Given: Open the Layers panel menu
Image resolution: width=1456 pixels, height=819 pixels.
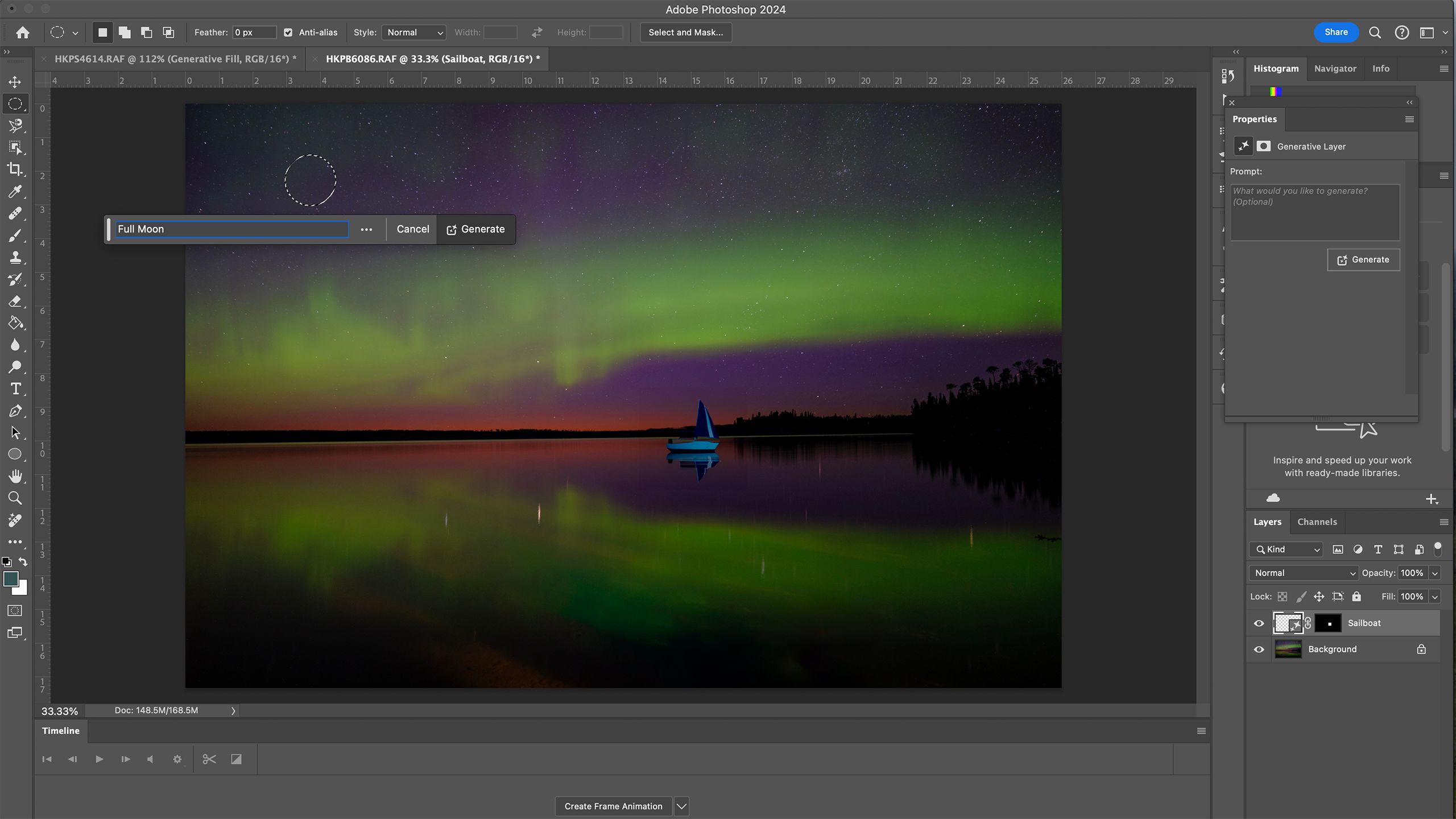Looking at the screenshot, I should (x=1443, y=522).
